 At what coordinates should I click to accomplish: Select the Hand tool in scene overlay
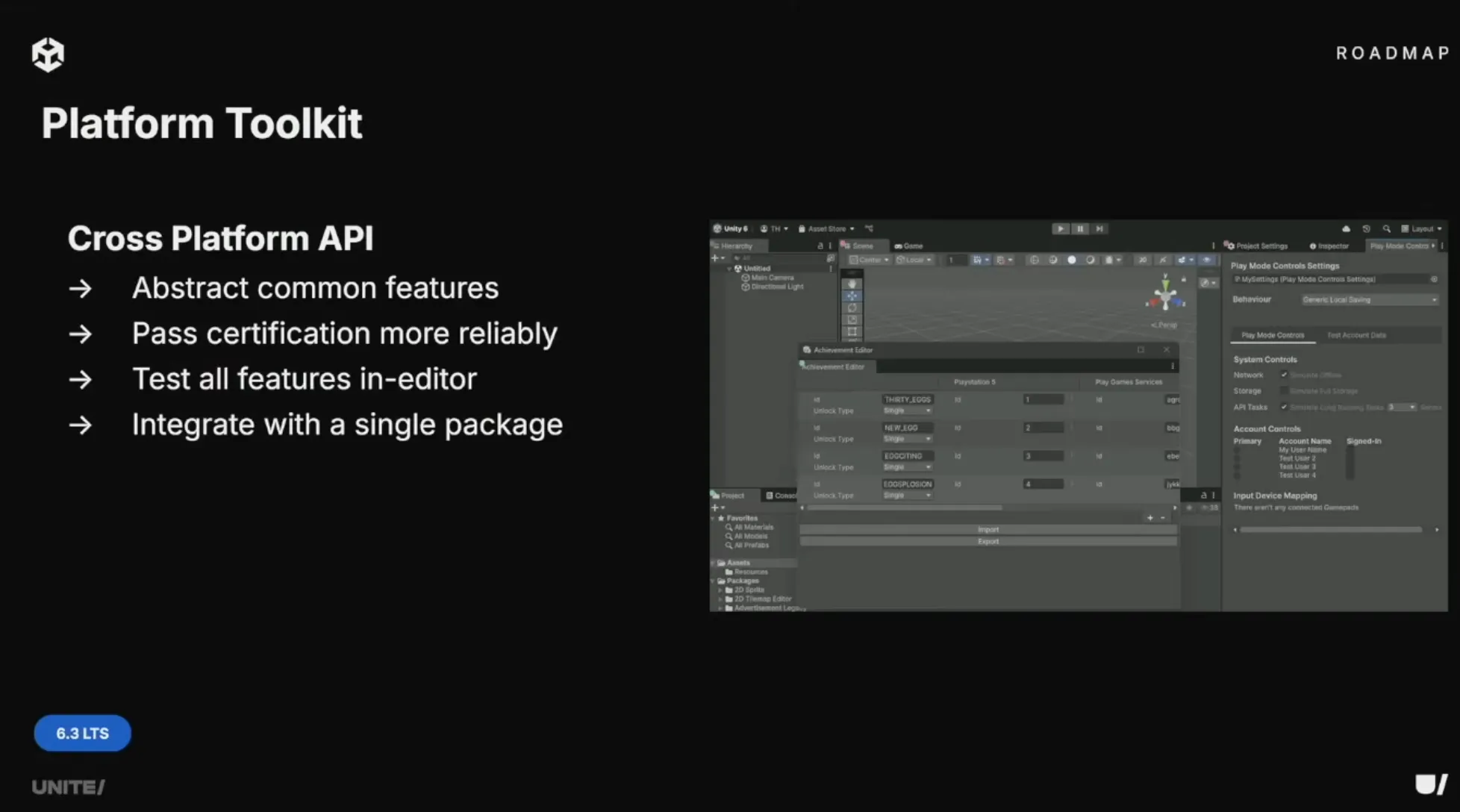[852, 284]
